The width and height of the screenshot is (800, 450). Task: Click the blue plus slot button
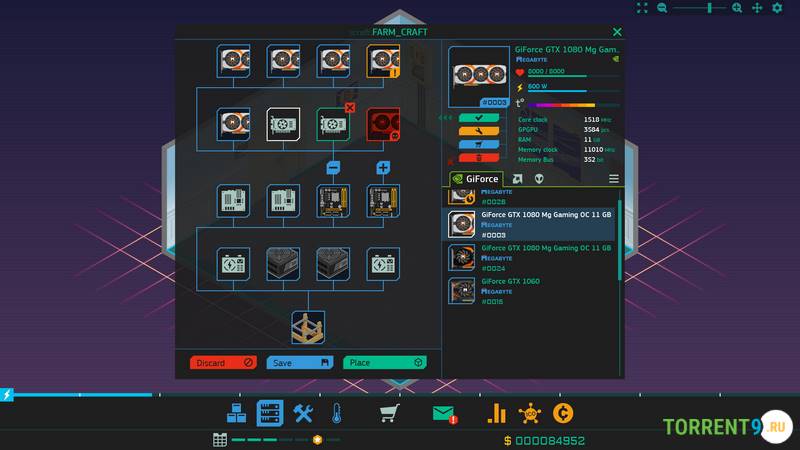coord(383,168)
